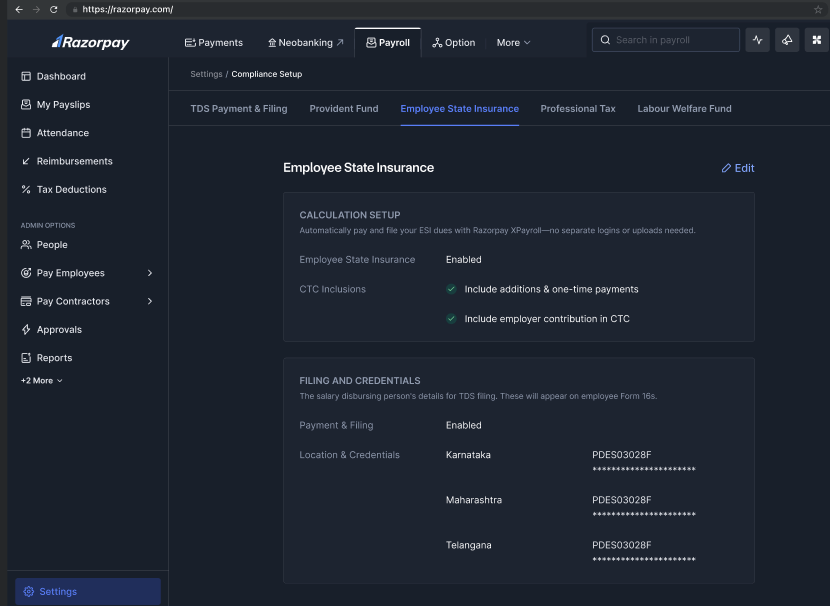Open the More dropdown in top navigation

513,43
